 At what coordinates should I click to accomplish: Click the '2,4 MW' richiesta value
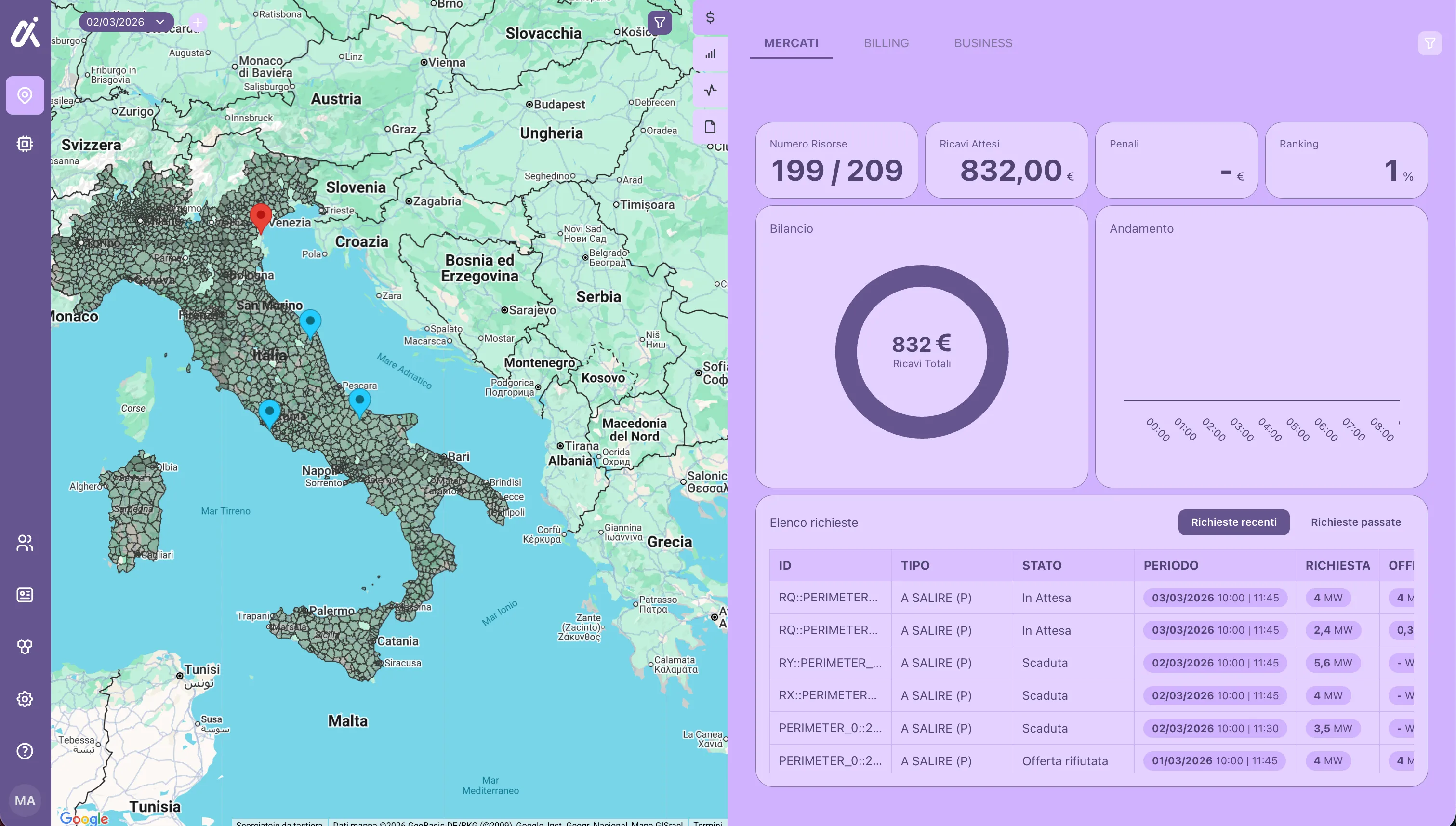point(1333,630)
